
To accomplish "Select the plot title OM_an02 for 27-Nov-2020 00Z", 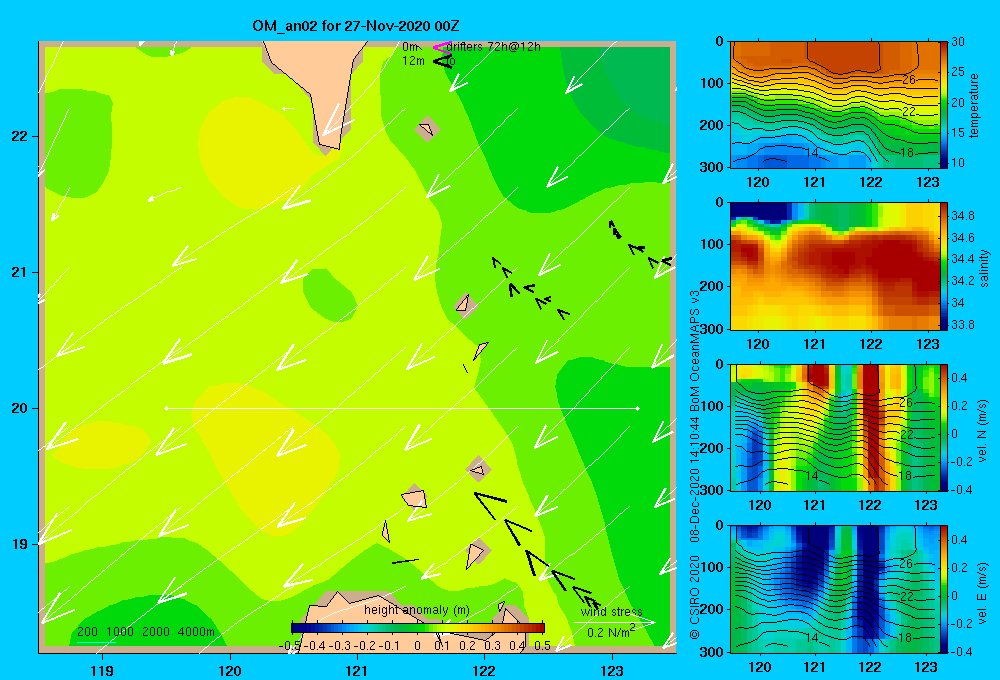I will [356, 26].
